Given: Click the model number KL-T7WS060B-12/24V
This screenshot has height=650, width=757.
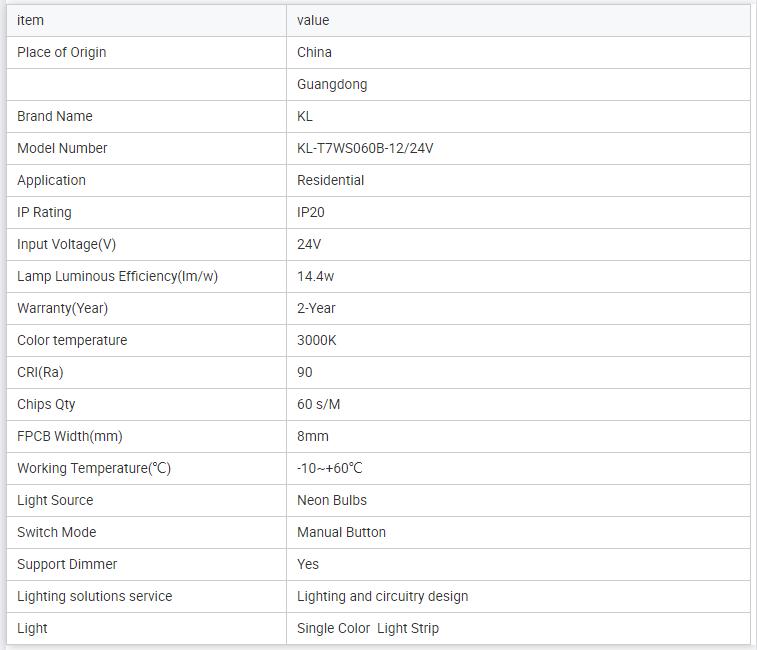Looking at the screenshot, I should 365,148.
